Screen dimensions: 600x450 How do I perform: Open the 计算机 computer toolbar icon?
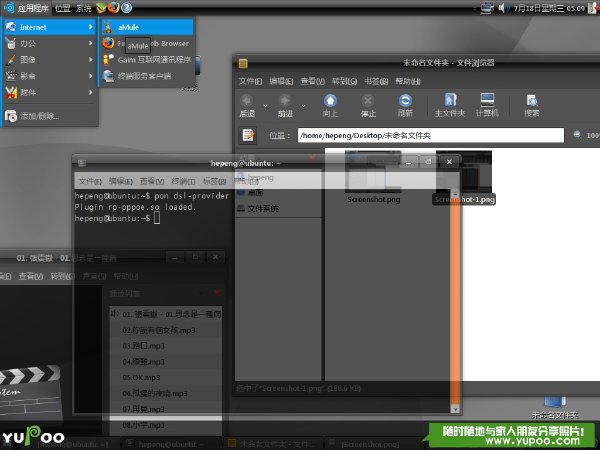coord(487,105)
